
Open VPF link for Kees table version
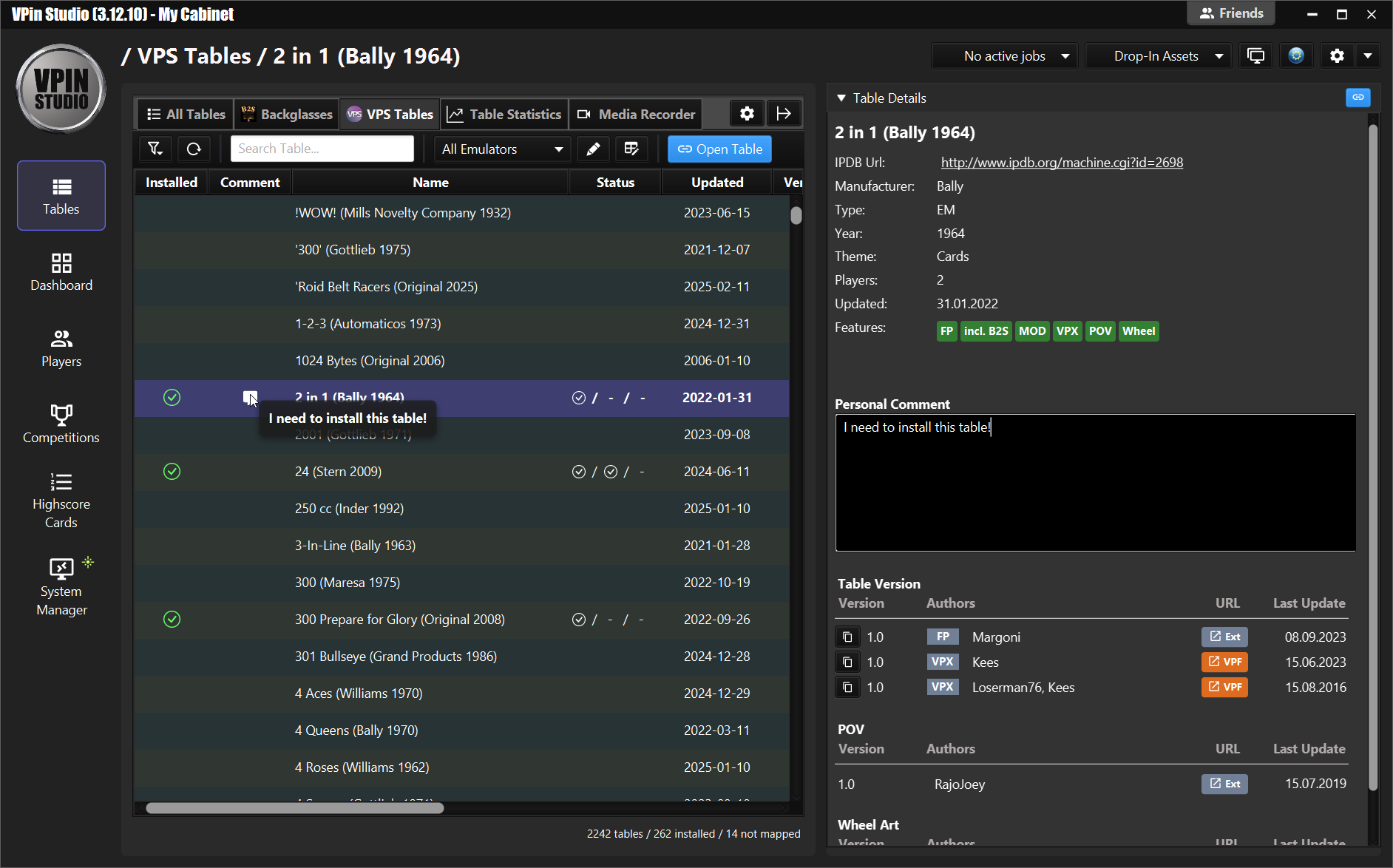pyautogui.click(x=1224, y=662)
